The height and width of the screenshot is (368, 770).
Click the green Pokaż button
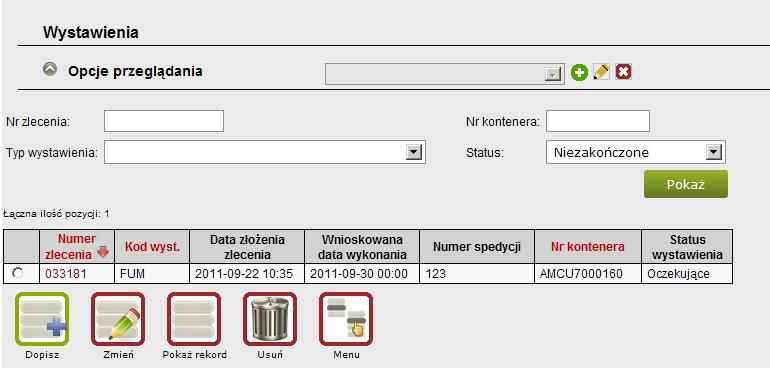point(686,184)
